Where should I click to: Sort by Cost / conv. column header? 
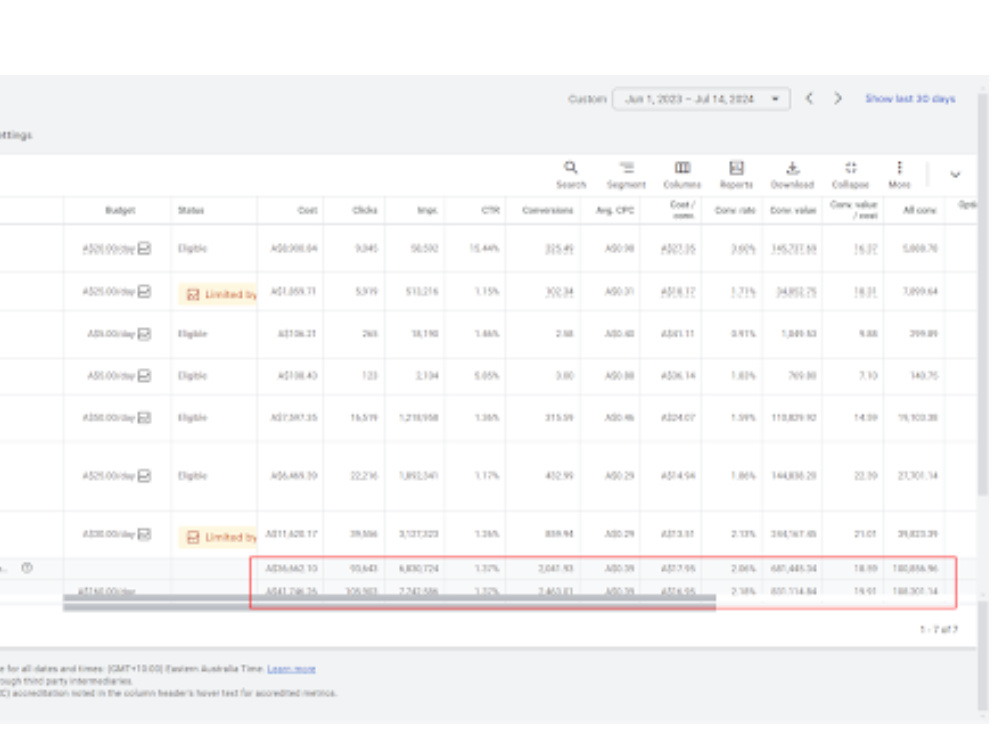point(682,210)
